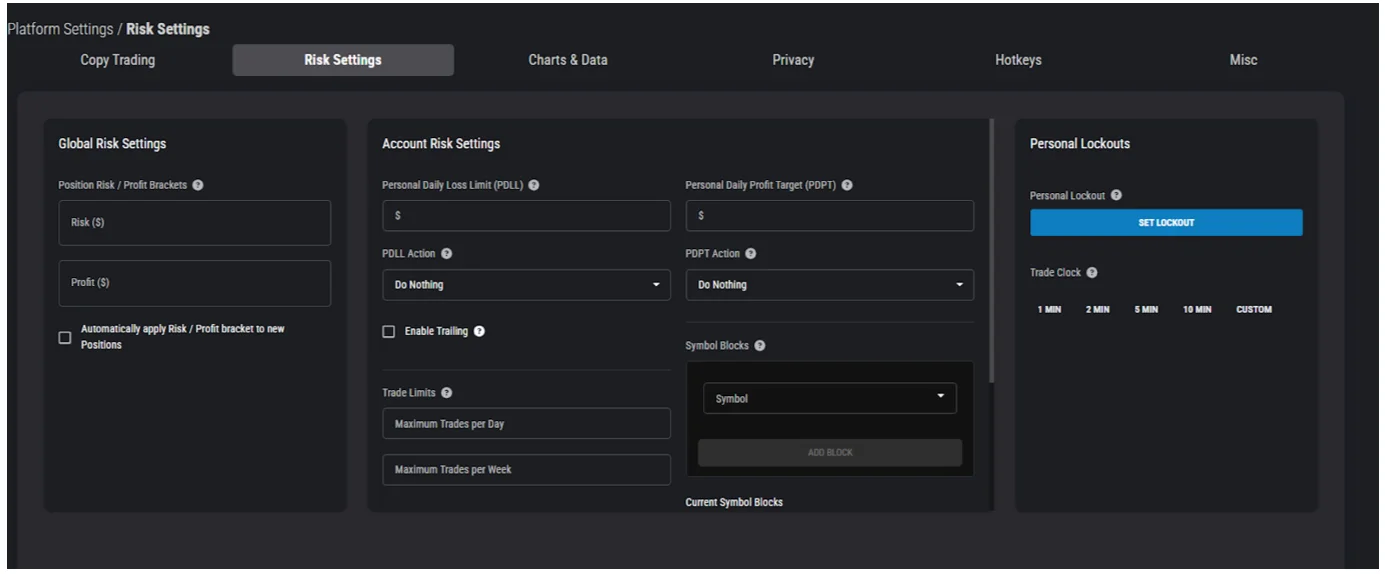Click help icon next to Enable Trailing

480,332
